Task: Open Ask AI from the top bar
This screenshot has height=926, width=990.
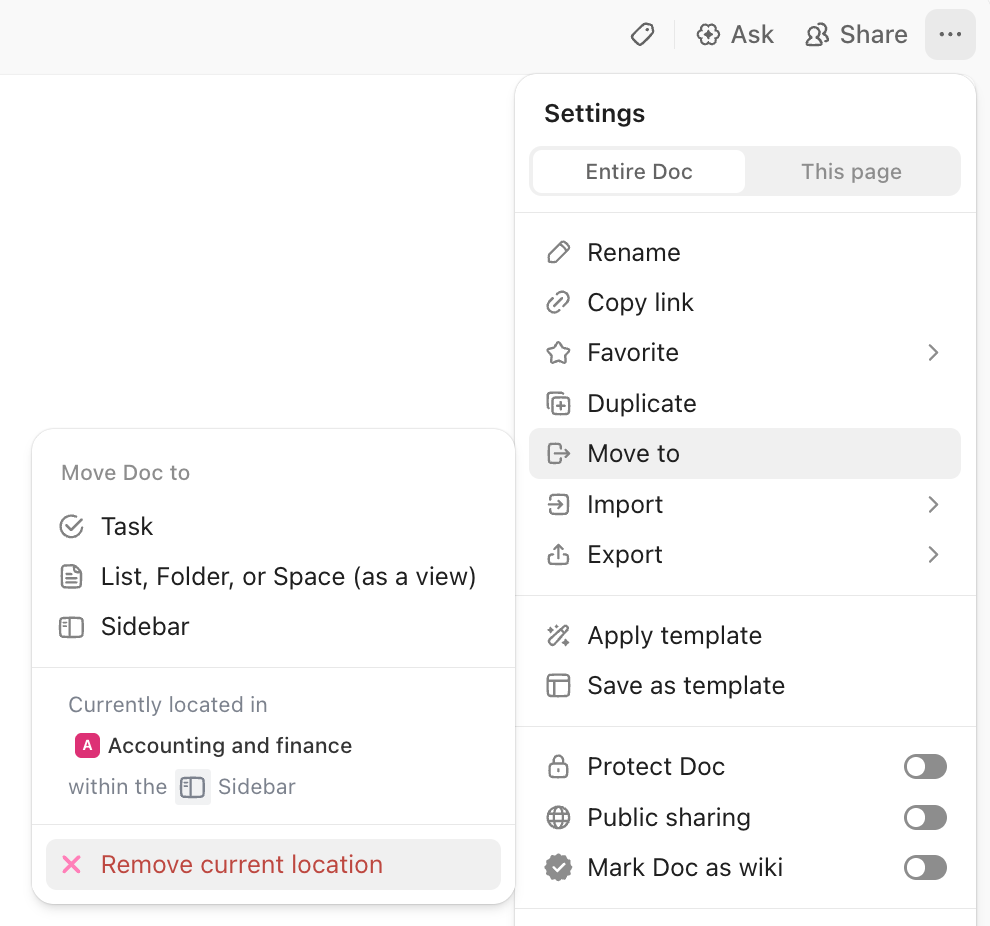Action: click(735, 34)
